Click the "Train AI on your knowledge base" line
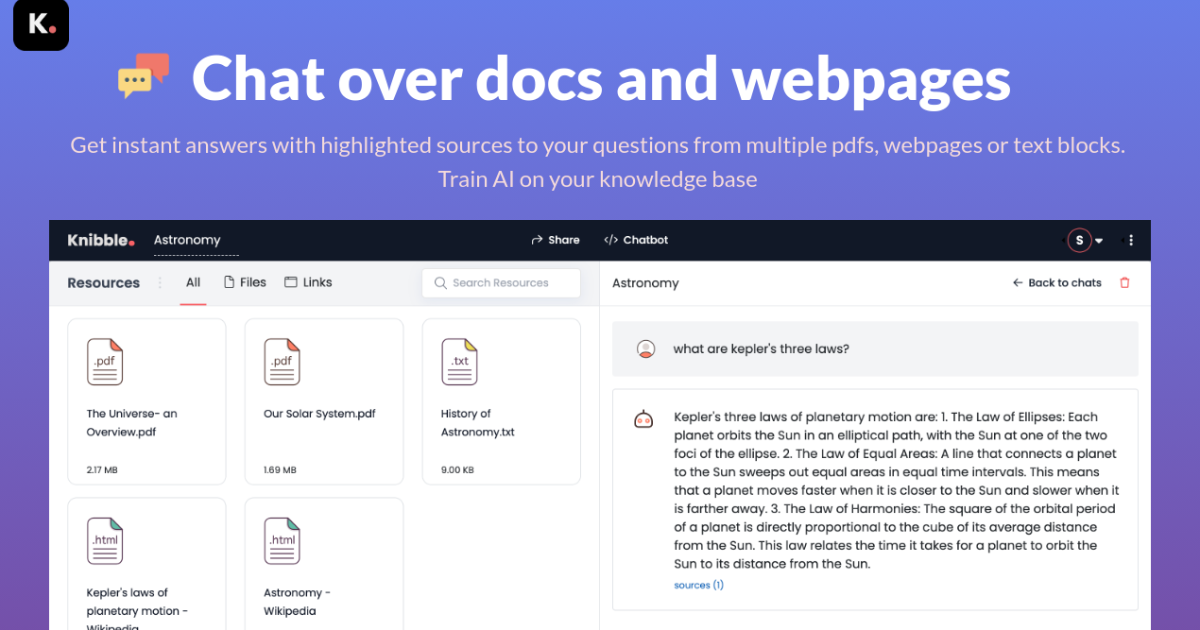The height and width of the screenshot is (630, 1200). click(x=597, y=180)
